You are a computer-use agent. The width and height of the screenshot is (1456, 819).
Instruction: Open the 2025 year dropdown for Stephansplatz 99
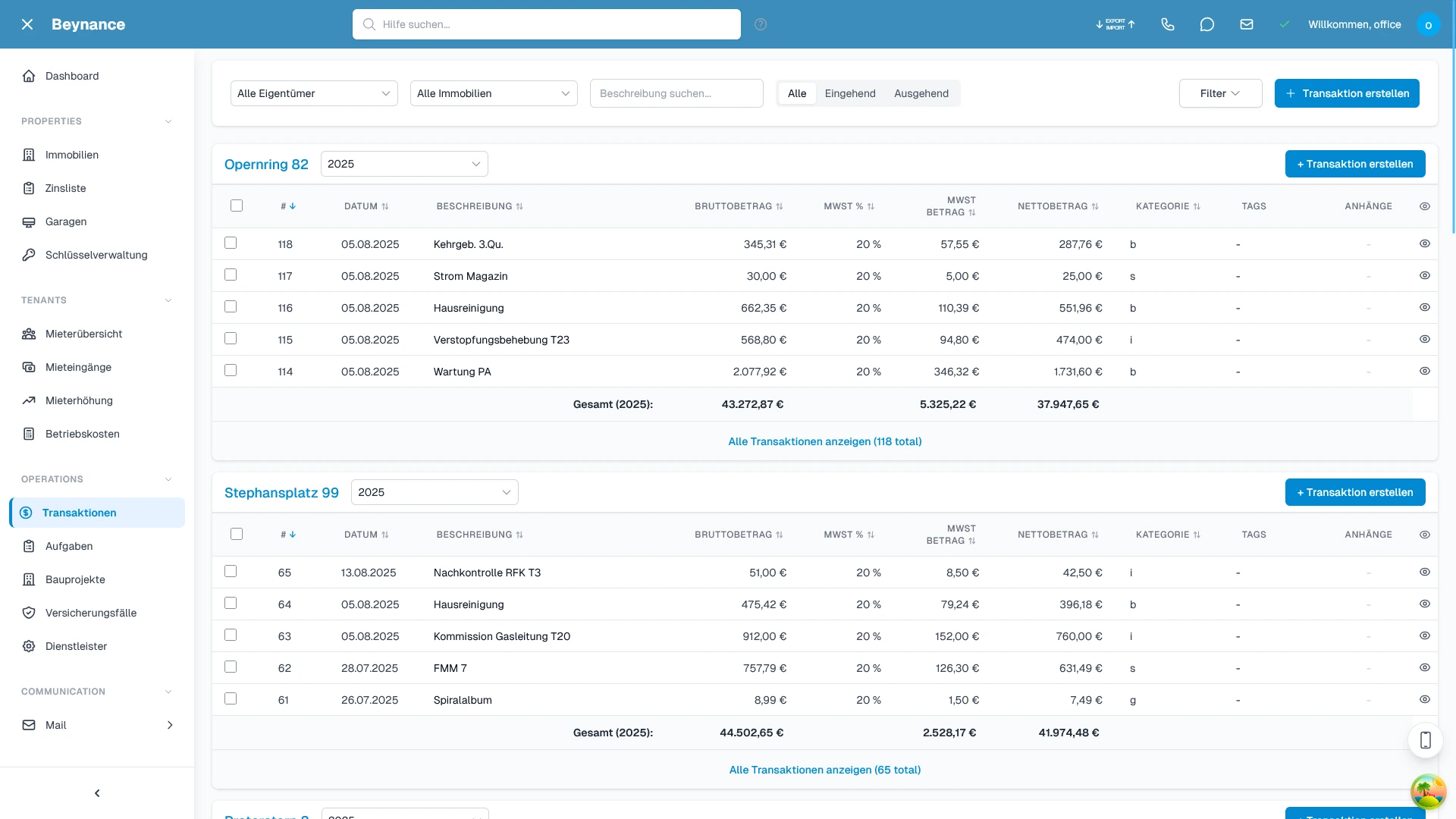[x=434, y=491]
